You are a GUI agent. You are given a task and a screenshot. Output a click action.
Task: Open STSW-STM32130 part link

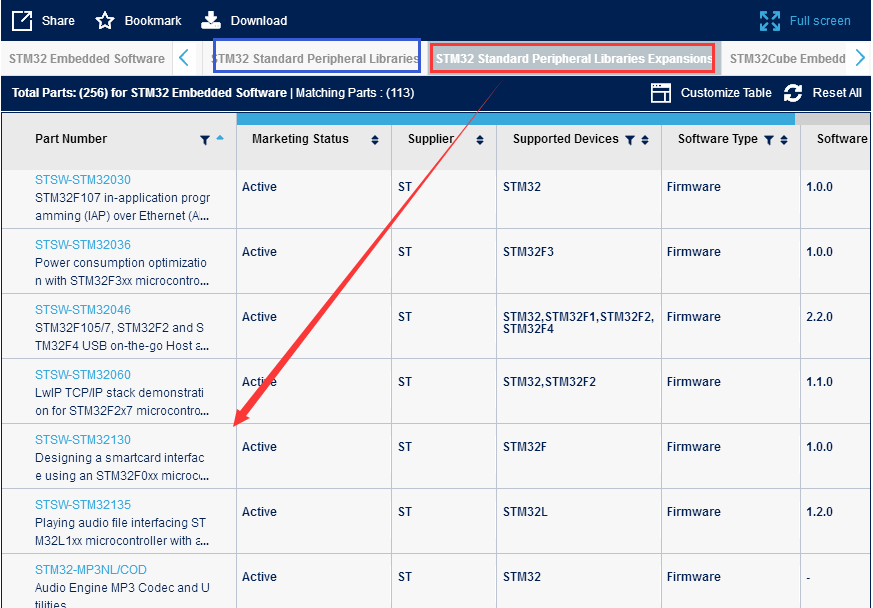tap(83, 440)
